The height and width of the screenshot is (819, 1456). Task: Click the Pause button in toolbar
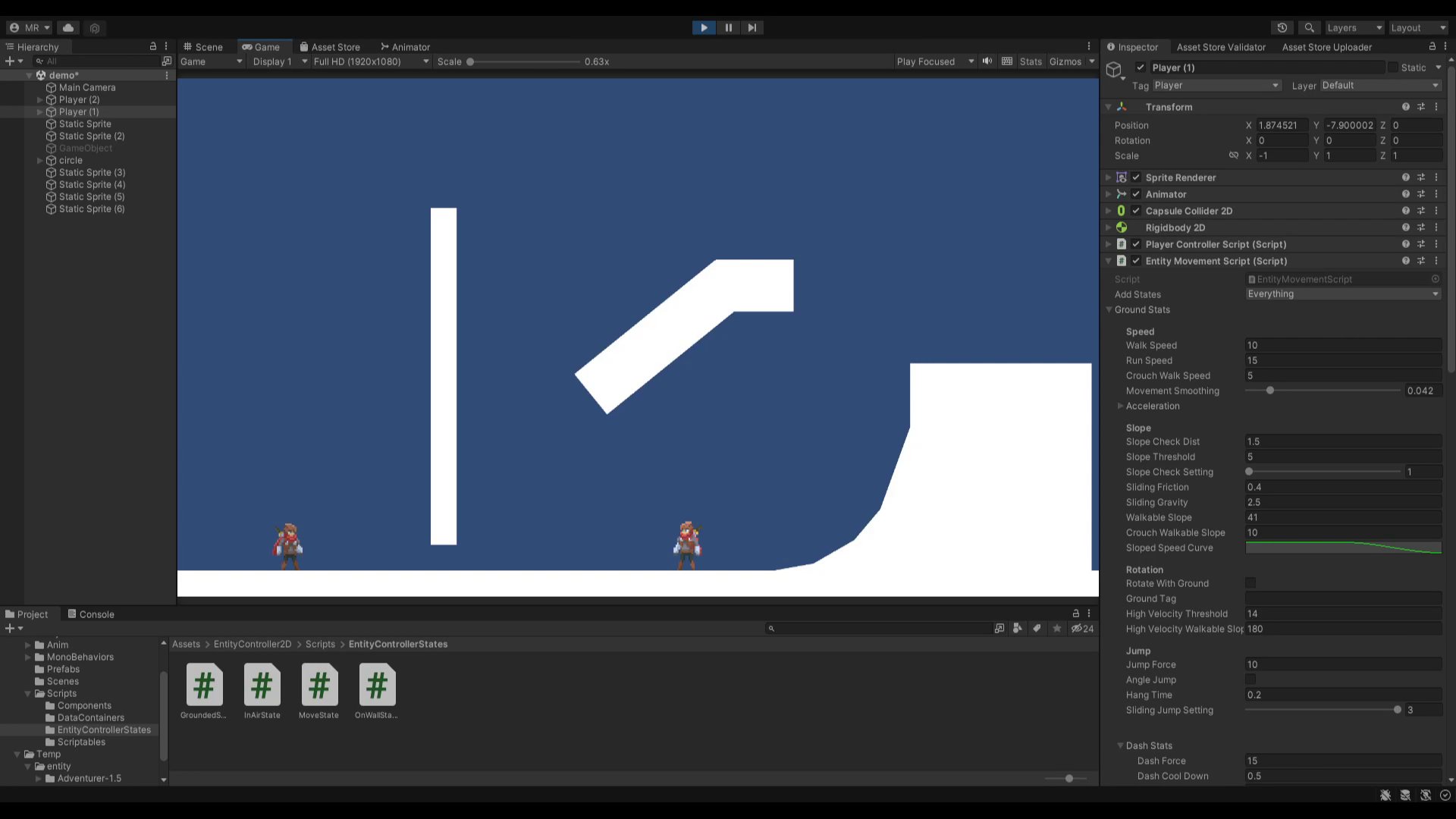point(728,27)
